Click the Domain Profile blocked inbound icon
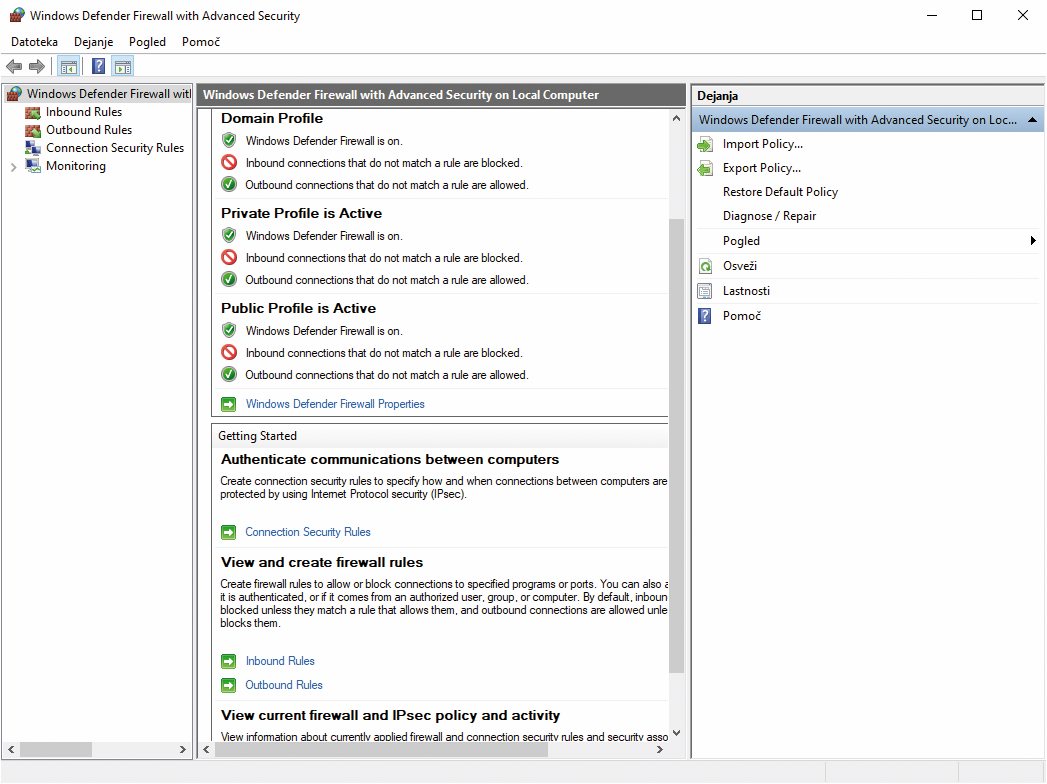This screenshot has width=1047, height=784. tap(229, 162)
